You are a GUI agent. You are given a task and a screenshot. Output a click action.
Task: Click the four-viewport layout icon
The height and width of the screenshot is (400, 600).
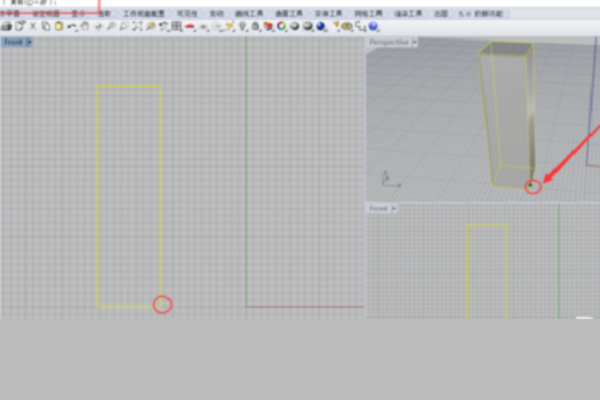point(176,26)
